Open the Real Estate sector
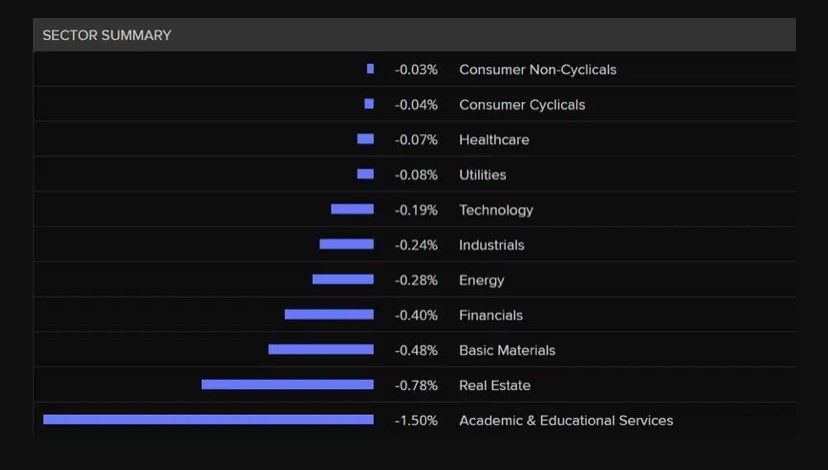 (x=494, y=385)
